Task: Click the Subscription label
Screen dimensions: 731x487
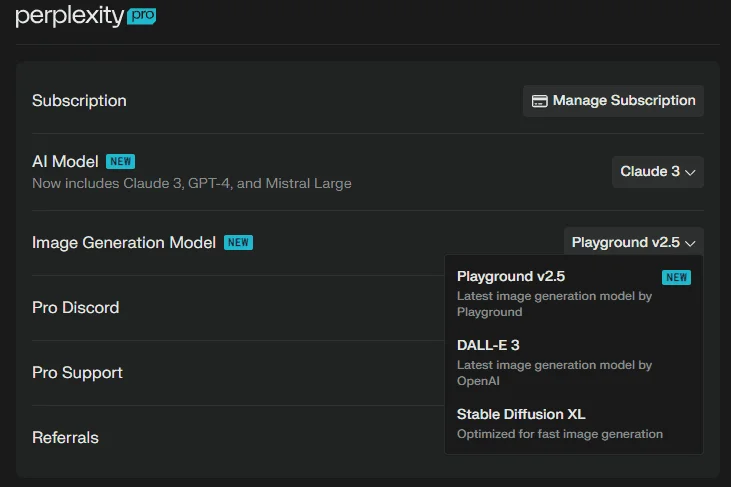Action: pyautogui.click(x=79, y=101)
